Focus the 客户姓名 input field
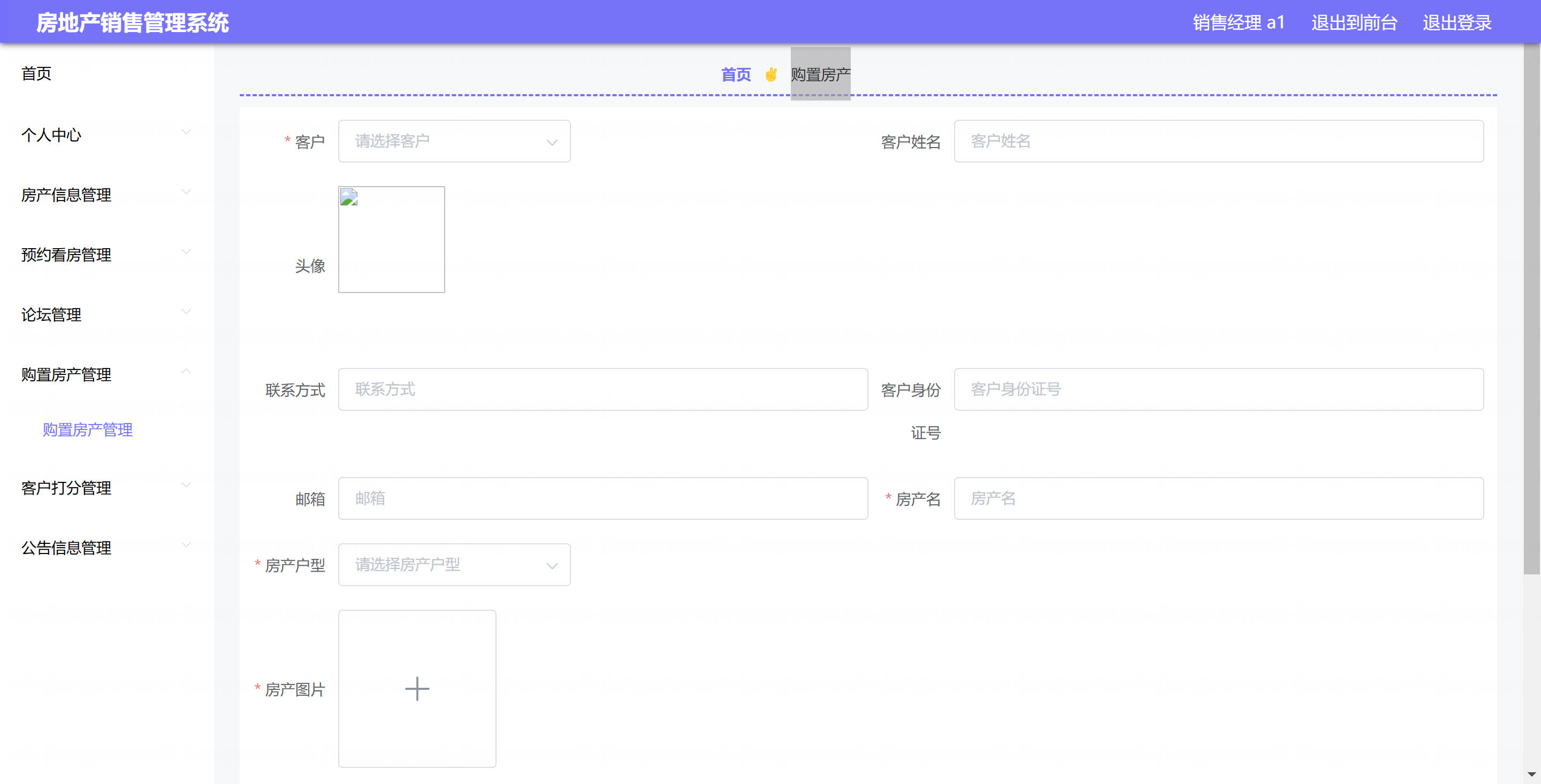The height and width of the screenshot is (784, 1541). pyautogui.click(x=1218, y=141)
